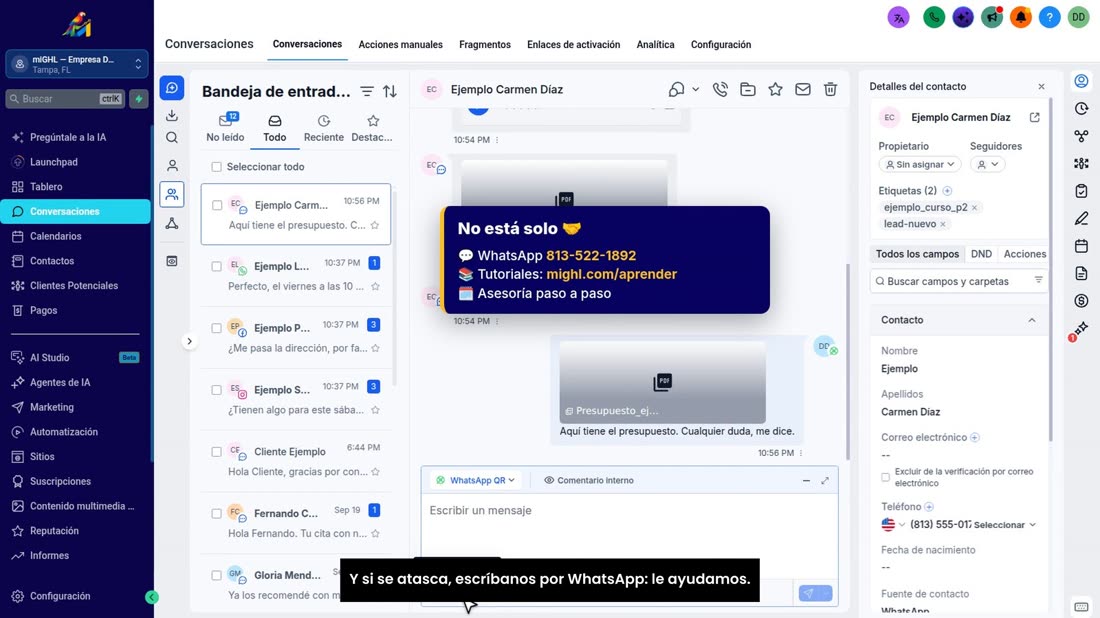Star the conversation with Ejemplo Carmen Díaz
Screen dimensions: 1100x618
click(x=775, y=90)
